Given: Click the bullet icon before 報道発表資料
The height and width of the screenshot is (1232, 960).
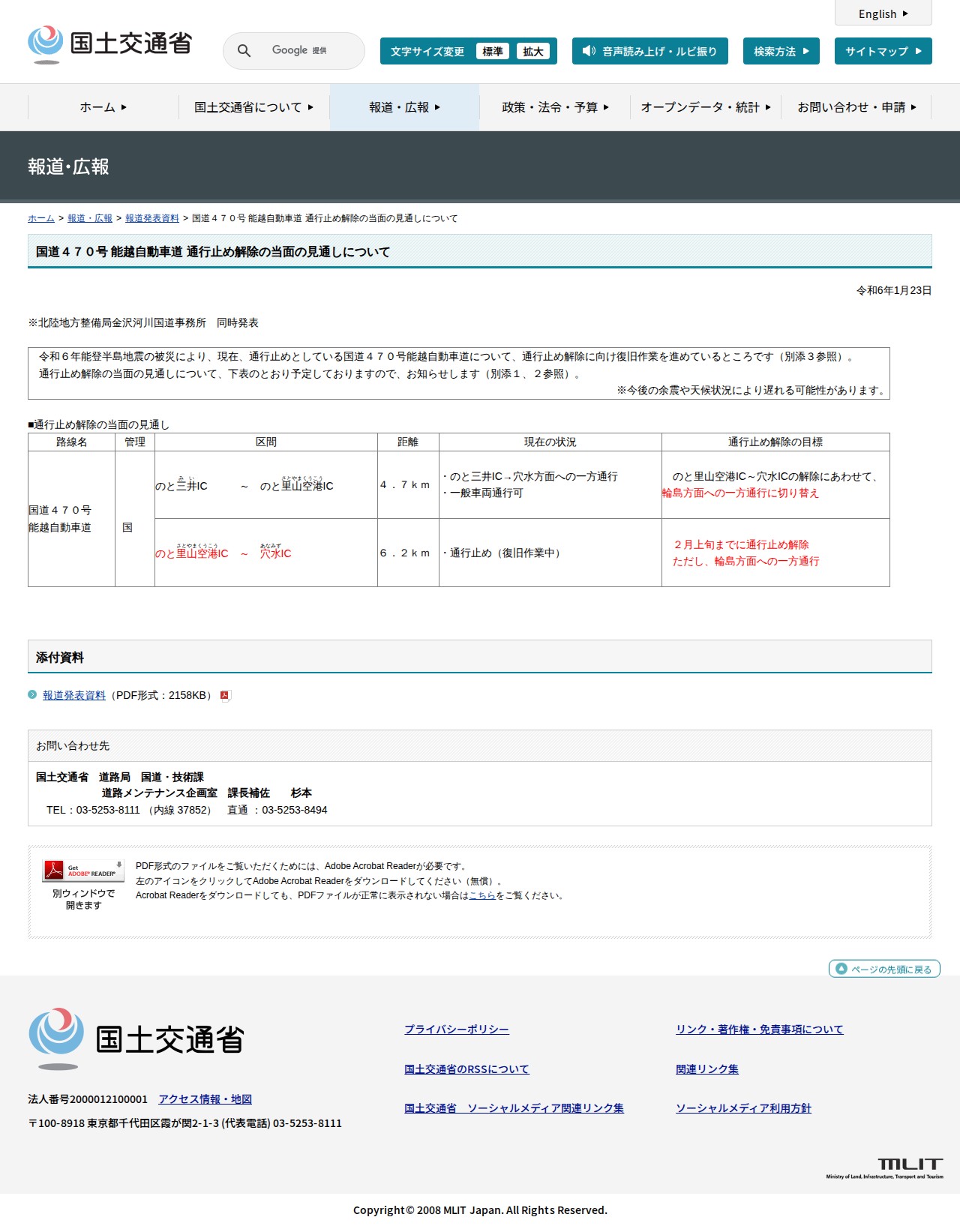Looking at the screenshot, I should click(x=32, y=694).
